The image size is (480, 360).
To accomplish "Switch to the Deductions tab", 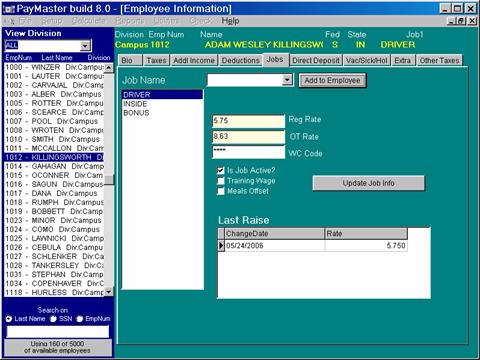I will point(240,60).
